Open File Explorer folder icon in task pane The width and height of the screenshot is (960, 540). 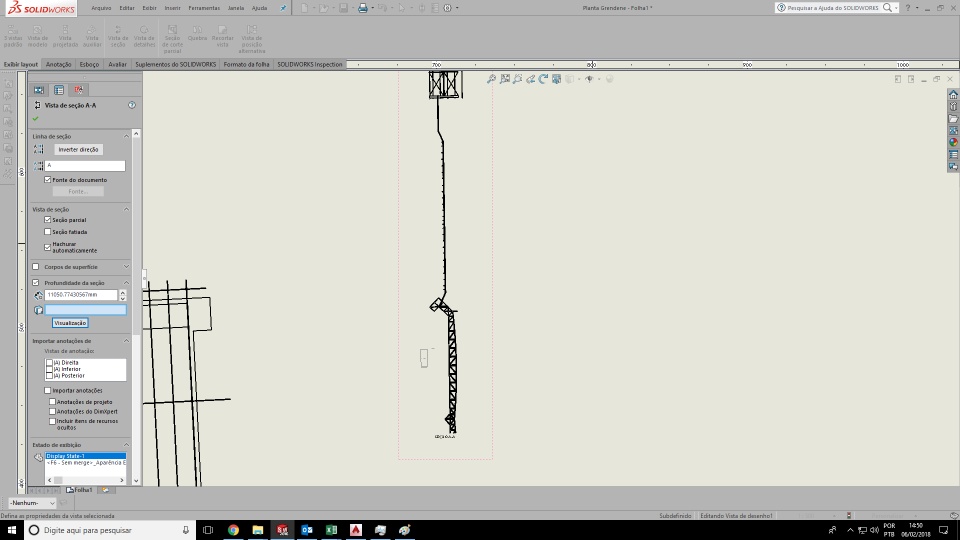point(953,118)
